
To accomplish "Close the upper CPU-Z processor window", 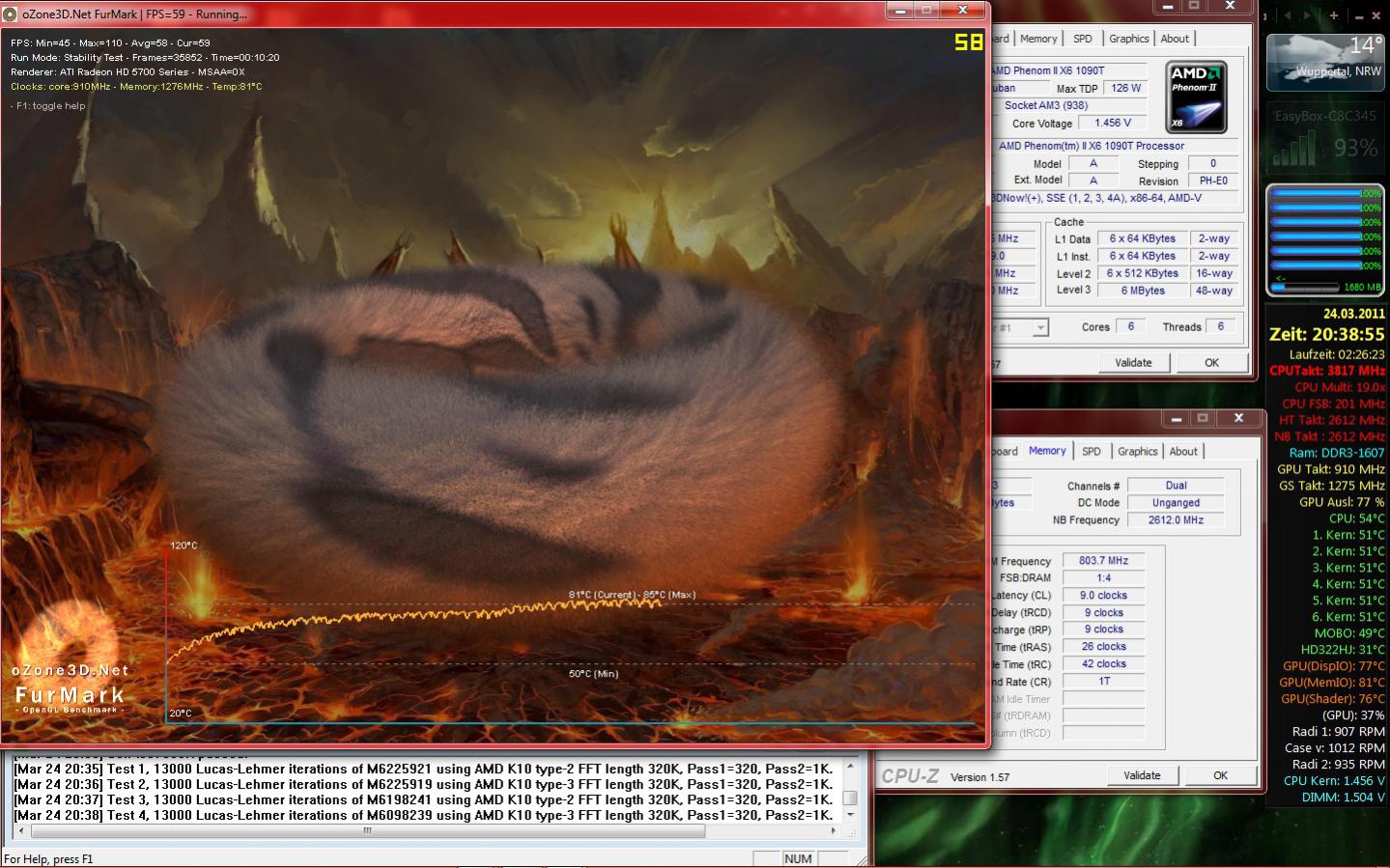I will (1230, 6).
